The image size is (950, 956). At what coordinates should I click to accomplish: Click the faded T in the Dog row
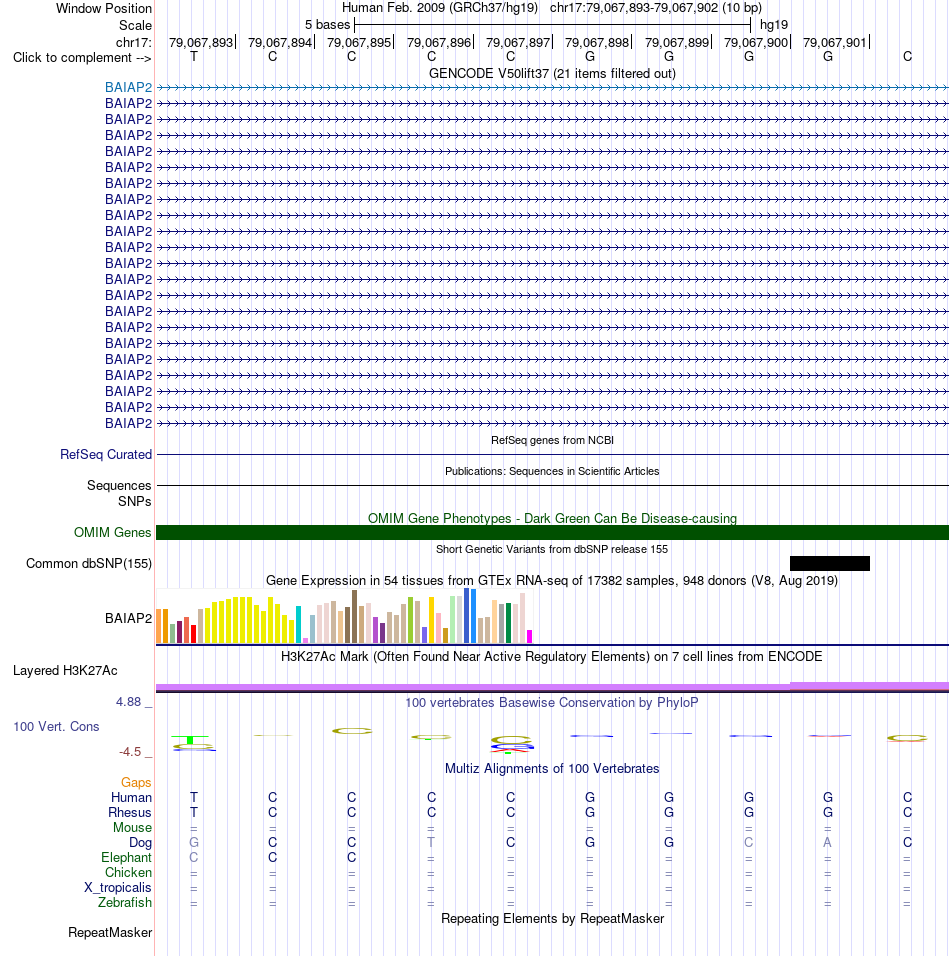click(x=431, y=843)
